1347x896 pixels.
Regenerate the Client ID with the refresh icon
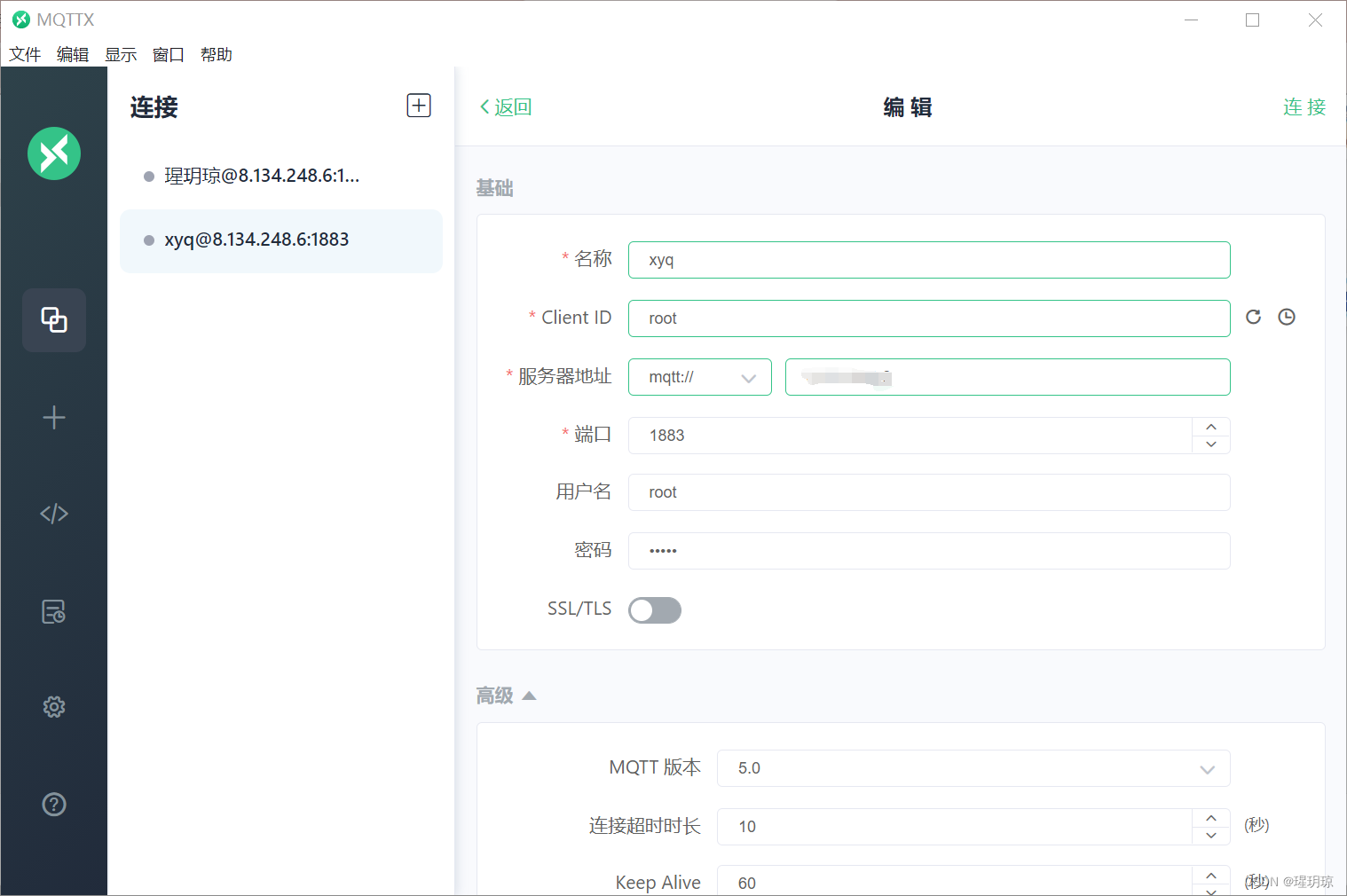(x=1253, y=317)
